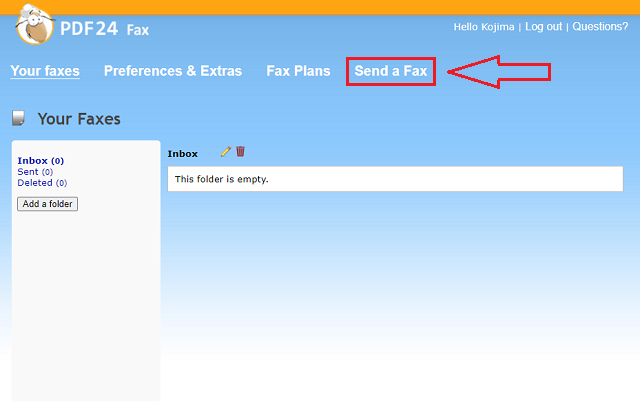Click the Inbox heading above the folder list
This screenshot has height=408, width=640.
point(183,153)
